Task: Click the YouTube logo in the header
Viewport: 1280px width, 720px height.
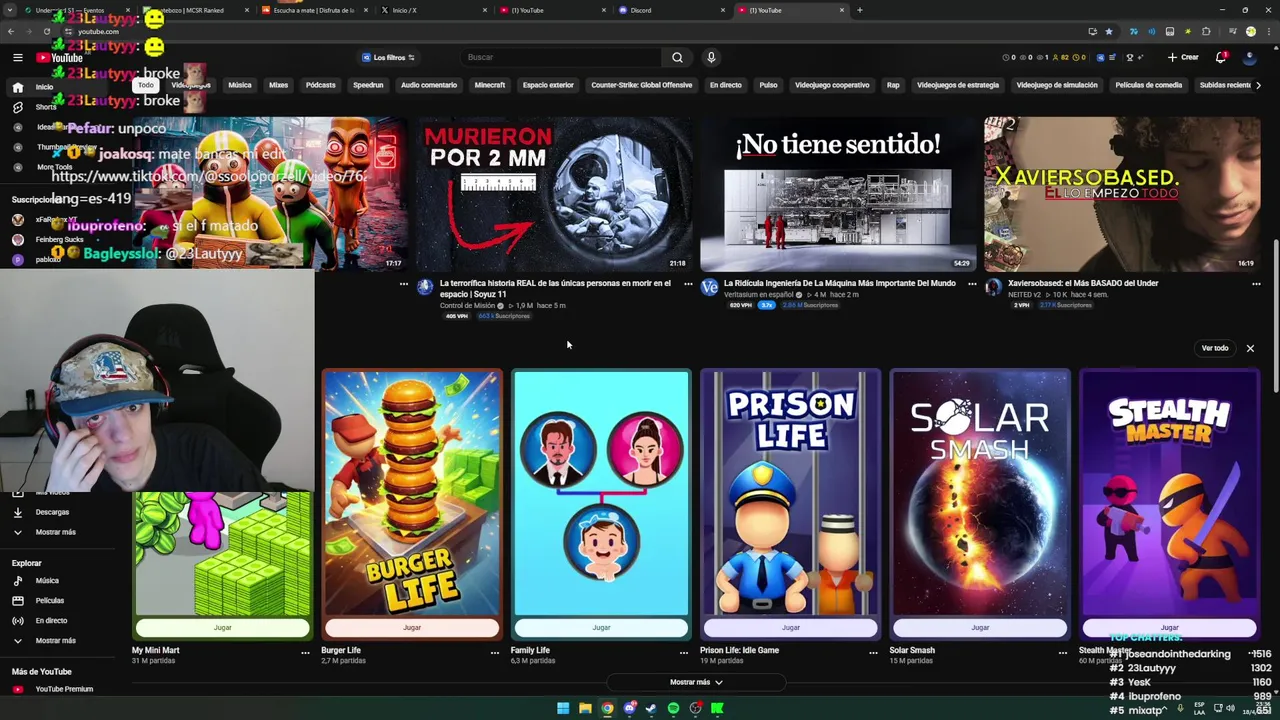Action: (x=60, y=58)
